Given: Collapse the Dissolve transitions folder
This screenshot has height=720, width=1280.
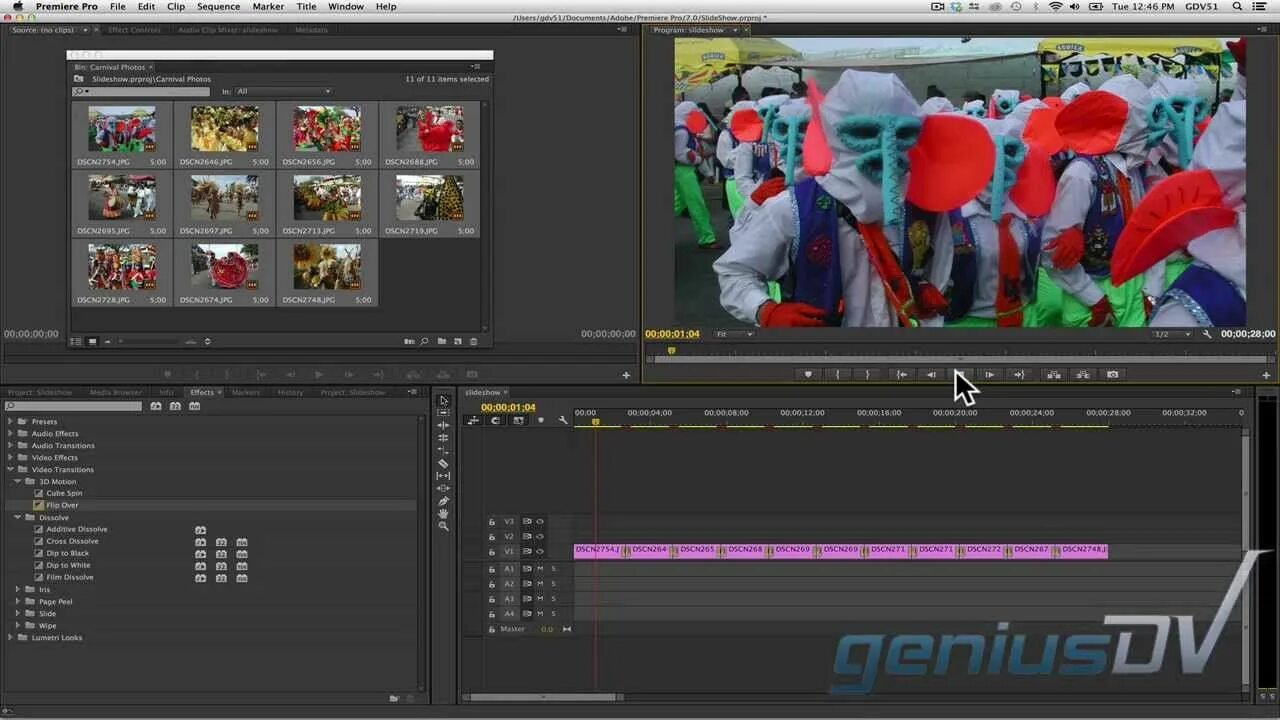Looking at the screenshot, I should click(x=17, y=517).
